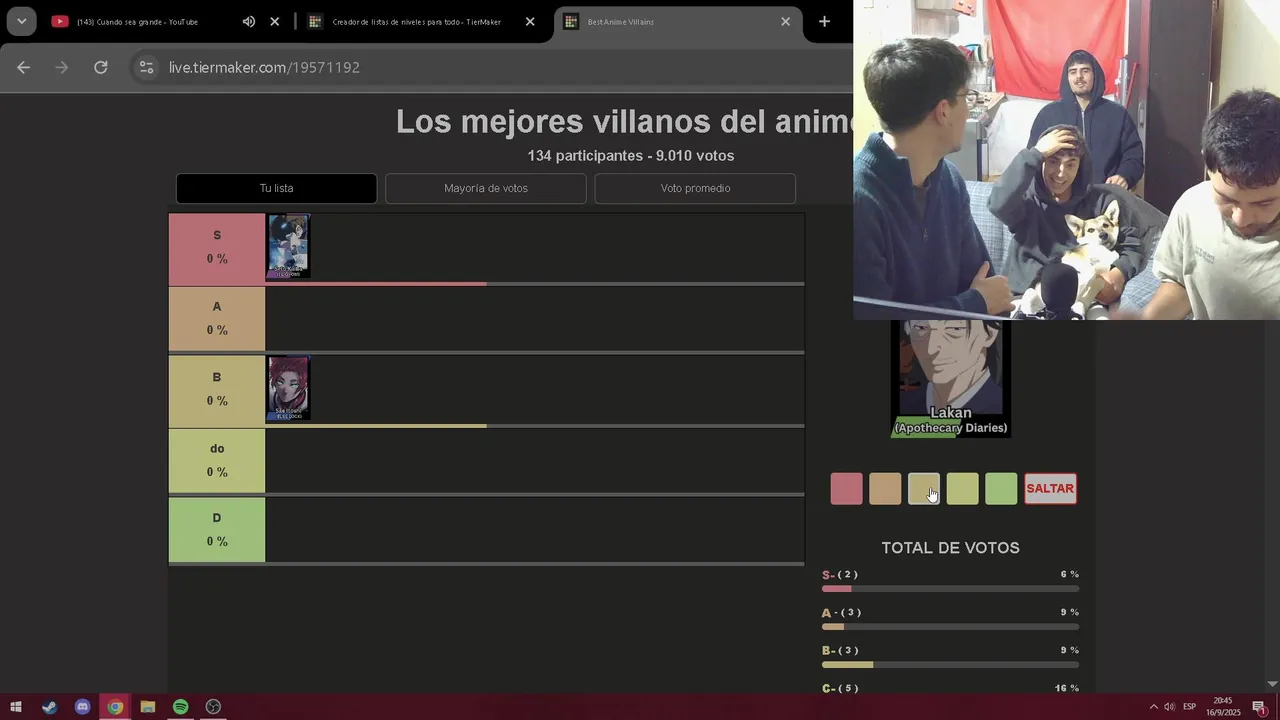Vote D tier with the green swatch
This screenshot has height=720, width=1280.
pos(1001,489)
